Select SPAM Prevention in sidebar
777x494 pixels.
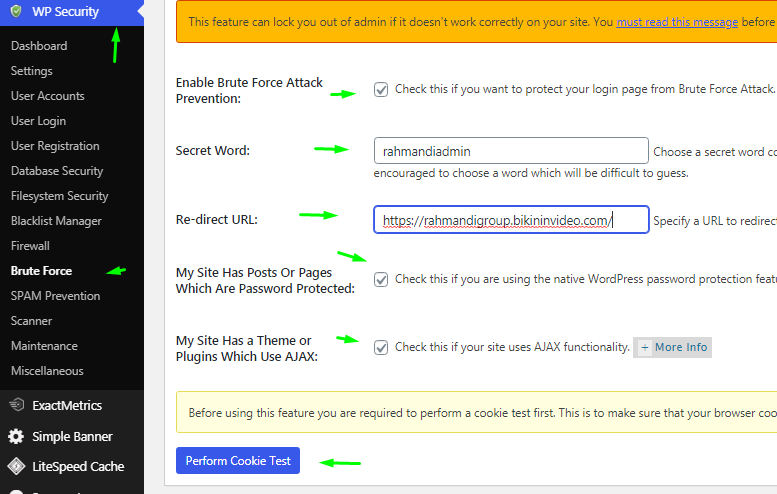pyautogui.click(x=55, y=296)
